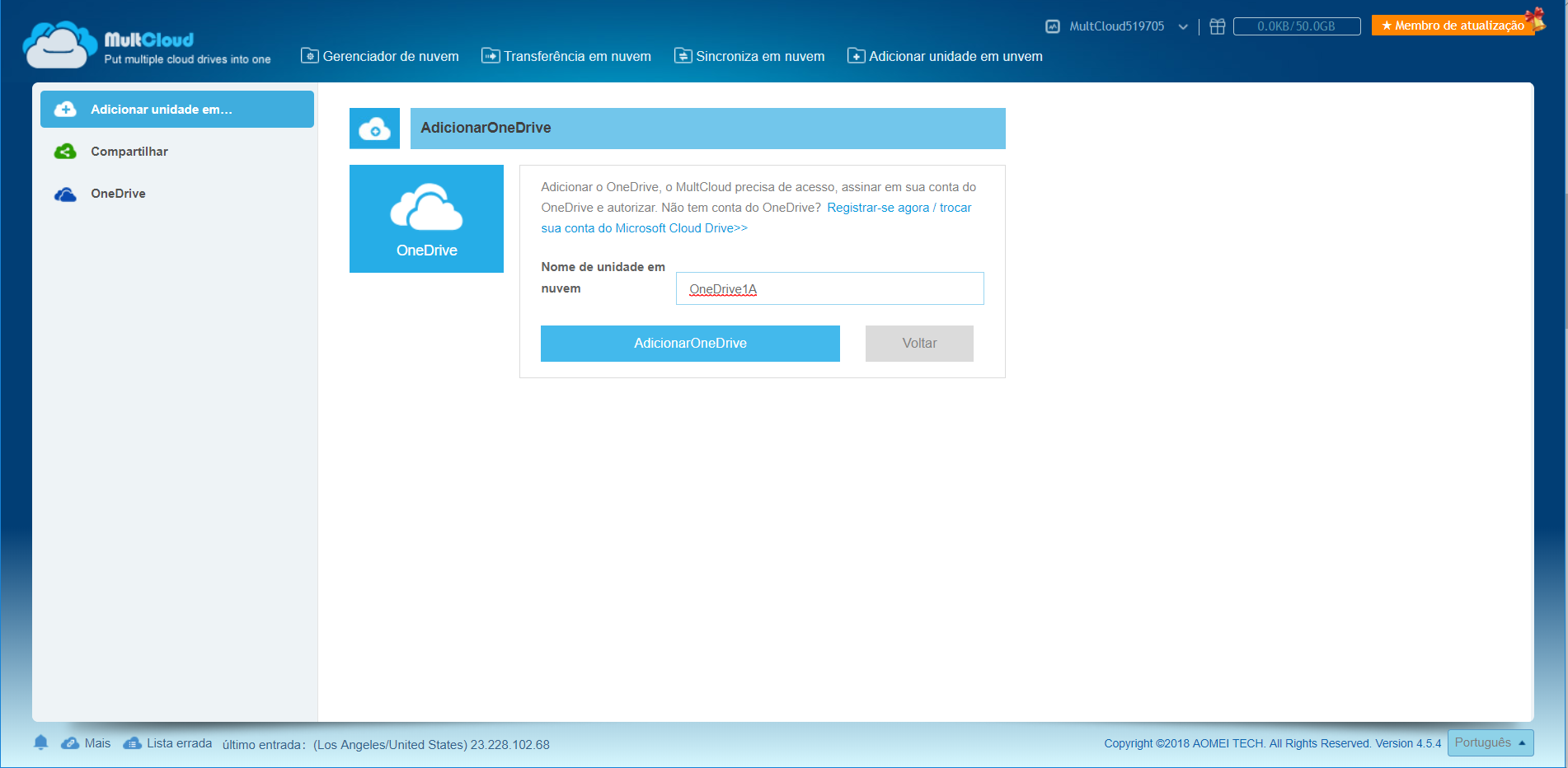Click the Mais cloud link icon
This screenshot has height=768, width=1568.
point(70,743)
